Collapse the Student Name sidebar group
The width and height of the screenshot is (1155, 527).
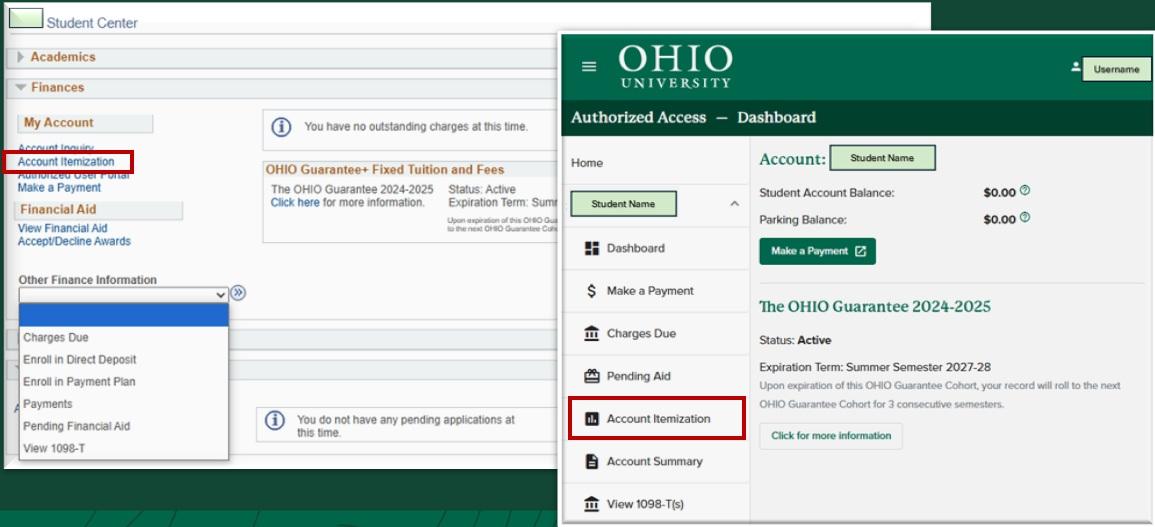734,204
